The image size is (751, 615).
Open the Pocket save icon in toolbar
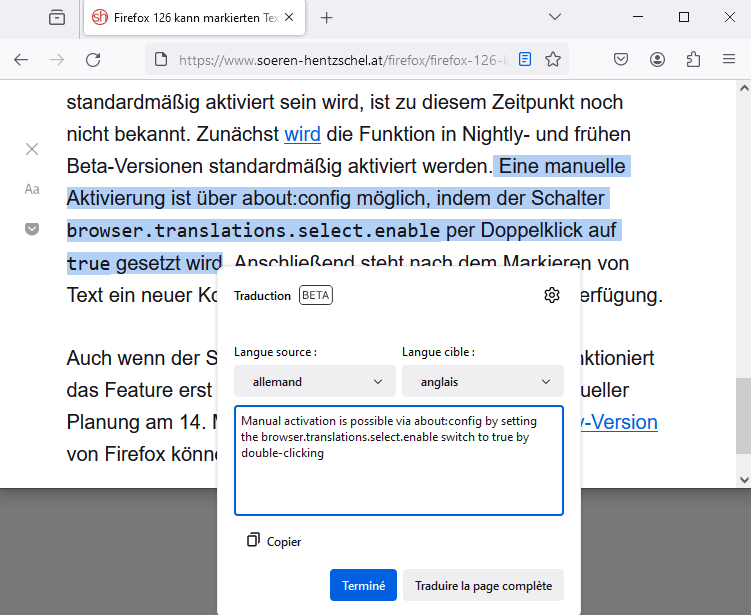620,59
